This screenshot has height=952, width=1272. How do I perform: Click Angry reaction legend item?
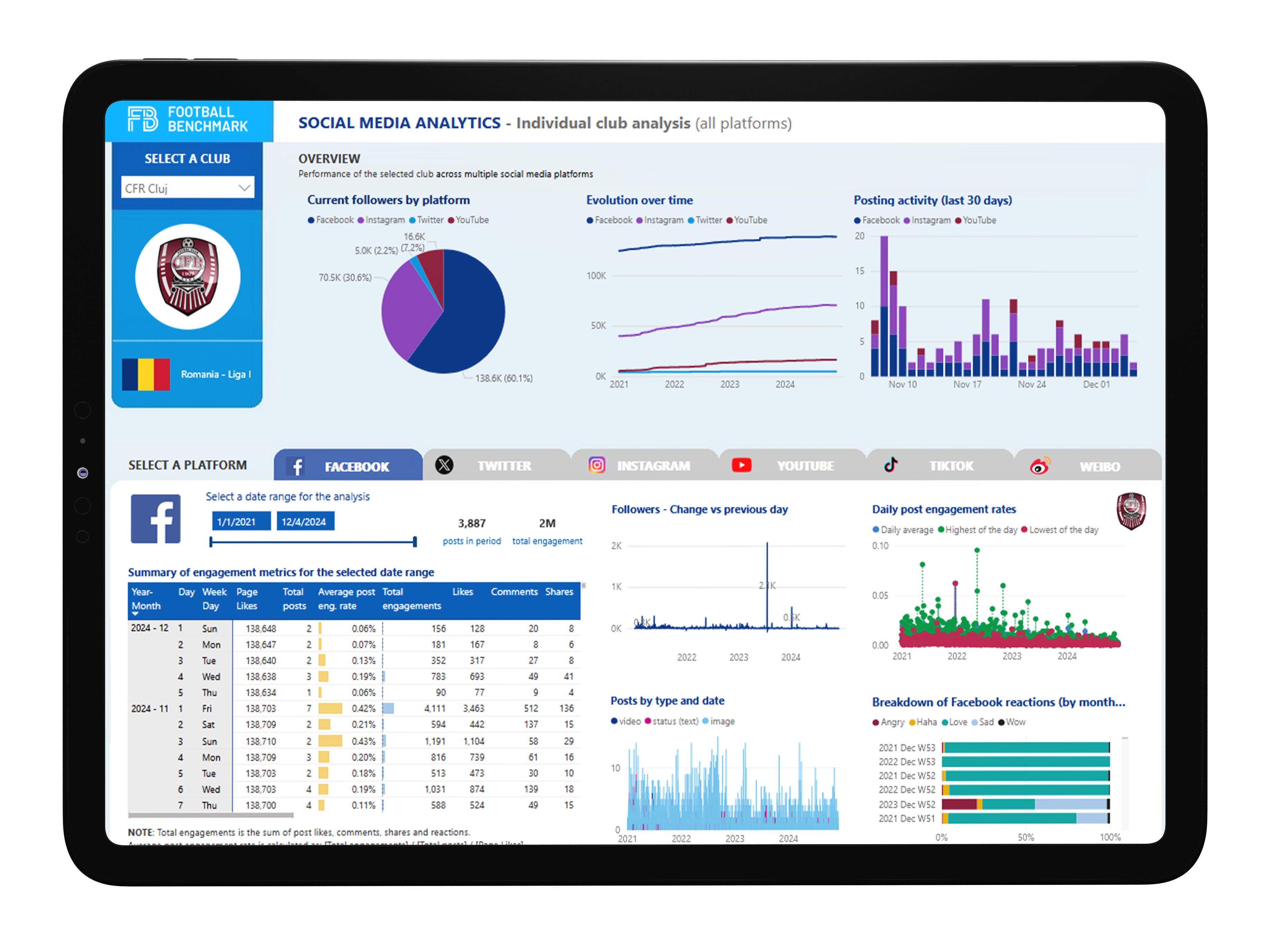coord(888,722)
